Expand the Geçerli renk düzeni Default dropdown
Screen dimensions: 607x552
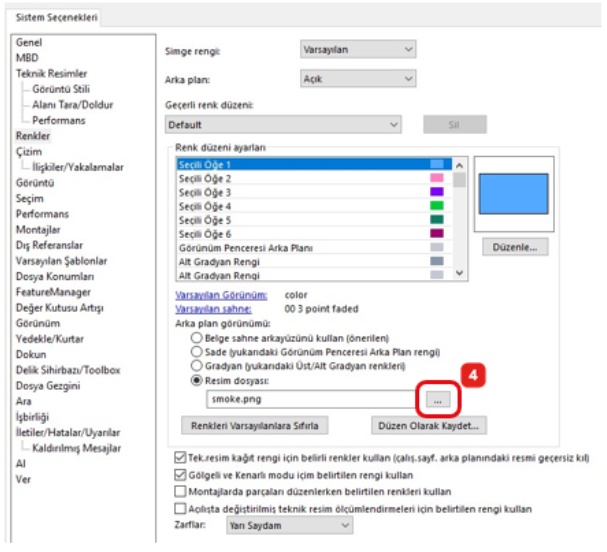[283, 125]
